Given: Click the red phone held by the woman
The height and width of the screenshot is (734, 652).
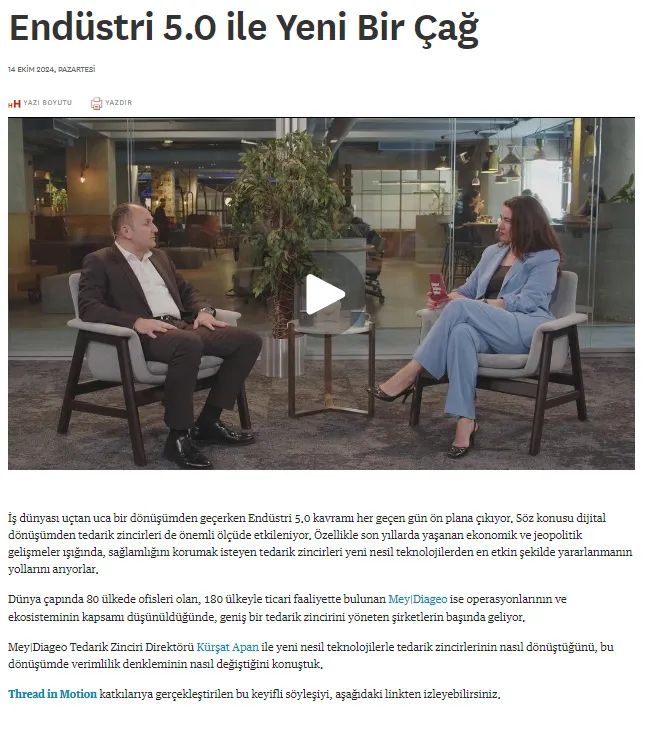Looking at the screenshot, I should [x=438, y=289].
